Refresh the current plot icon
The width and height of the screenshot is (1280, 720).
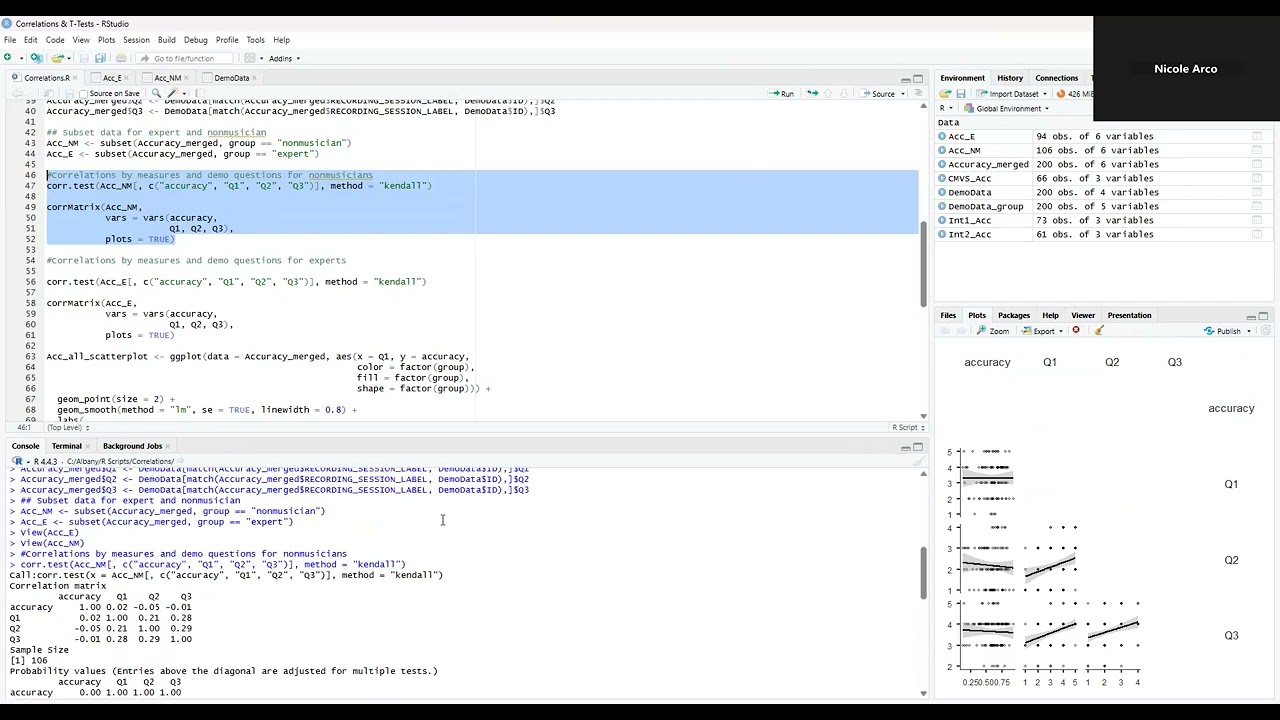click(1265, 331)
